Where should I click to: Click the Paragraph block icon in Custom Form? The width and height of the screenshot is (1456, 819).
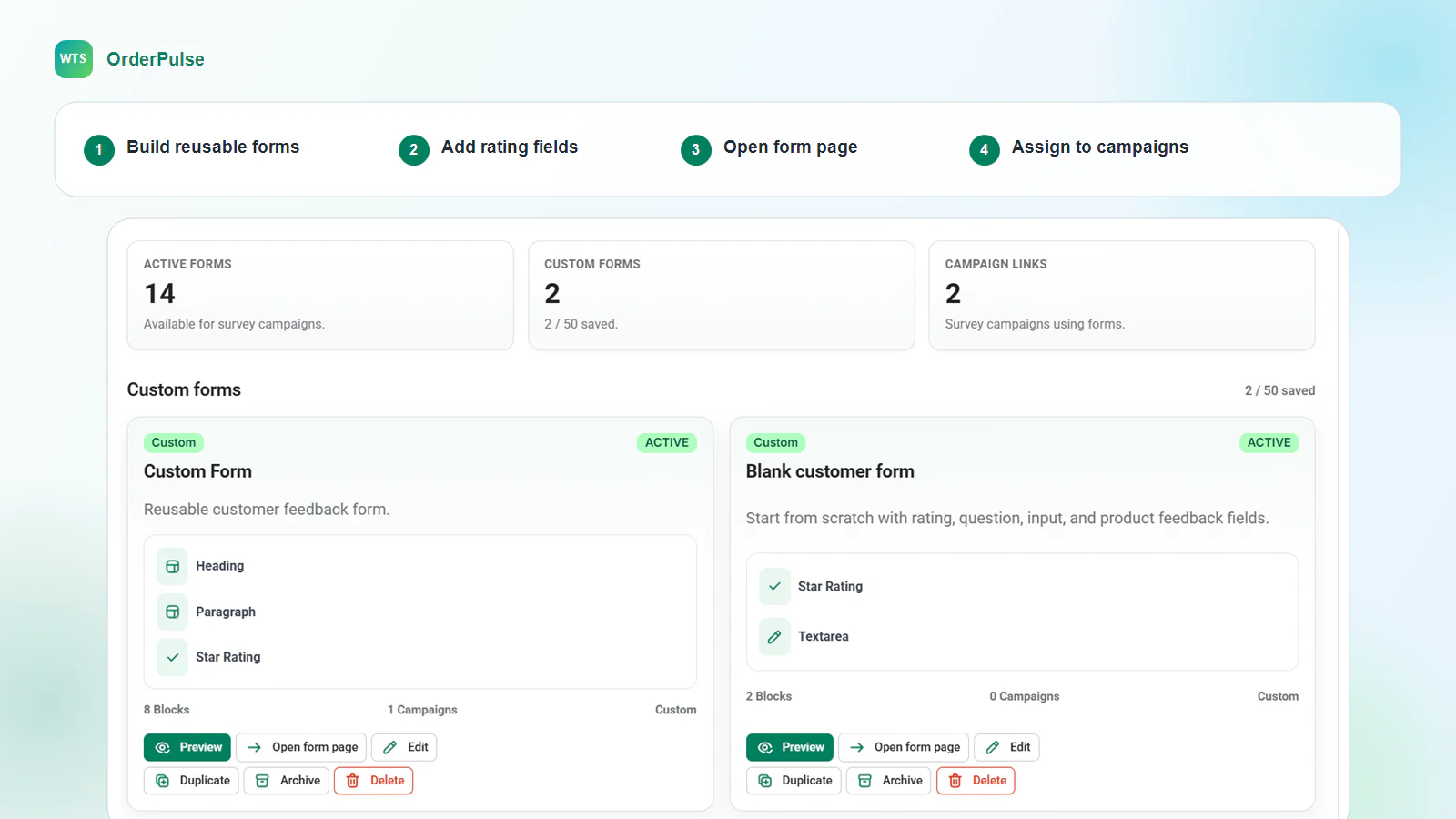[172, 612]
